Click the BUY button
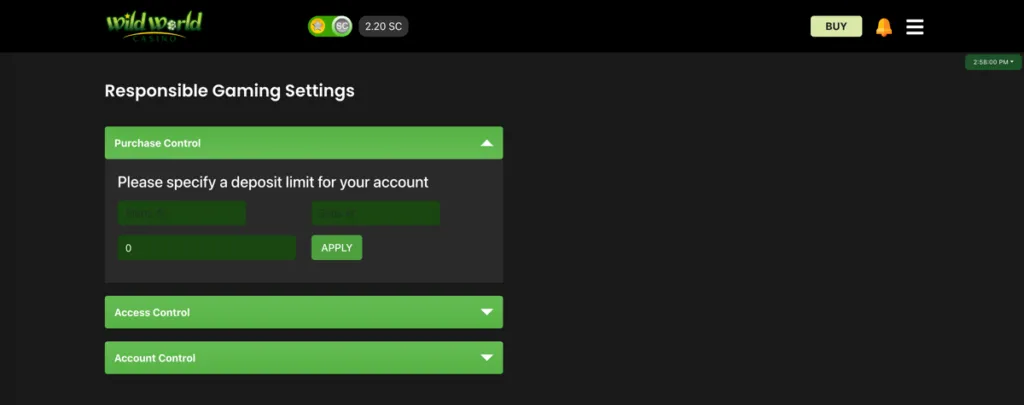The width and height of the screenshot is (1024, 405). [836, 27]
